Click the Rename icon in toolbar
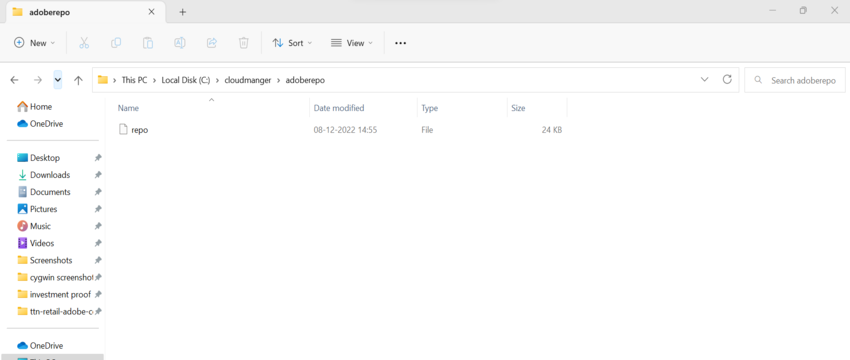Viewport: 850px width, 360px height. [x=180, y=43]
